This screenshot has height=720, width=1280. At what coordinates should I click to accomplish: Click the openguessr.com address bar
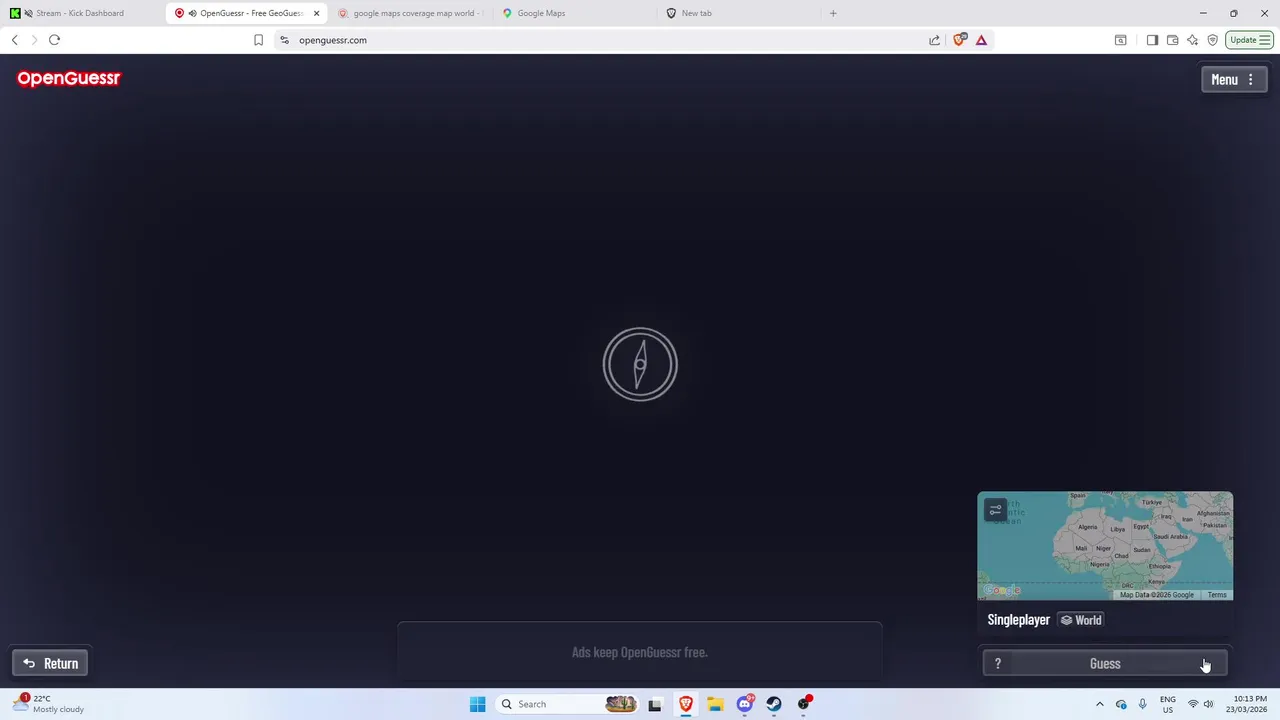click(x=600, y=40)
